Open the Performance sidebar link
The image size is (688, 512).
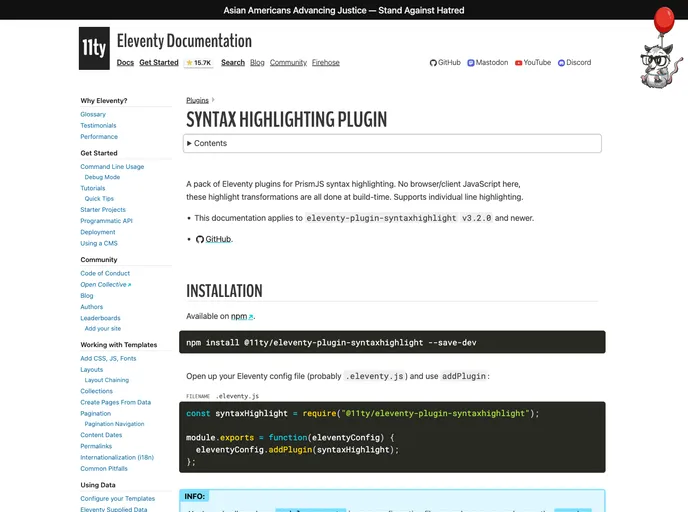pos(99,136)
